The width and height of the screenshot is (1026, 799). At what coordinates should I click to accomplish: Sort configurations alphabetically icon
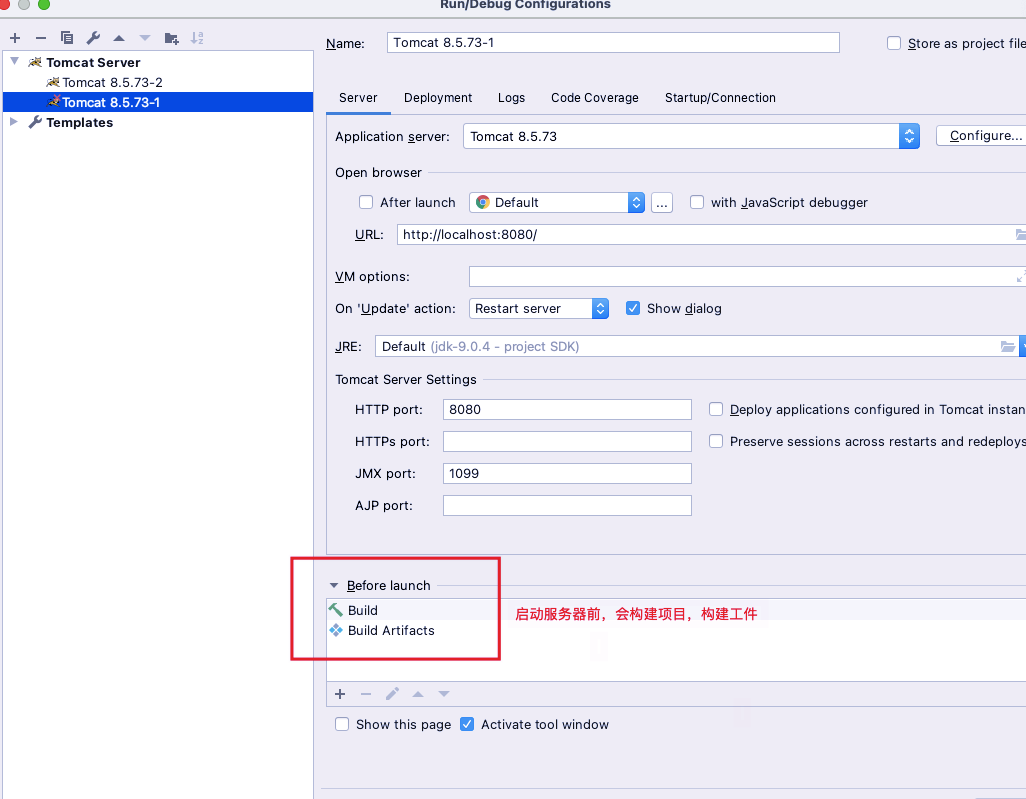tap(197, 39)
